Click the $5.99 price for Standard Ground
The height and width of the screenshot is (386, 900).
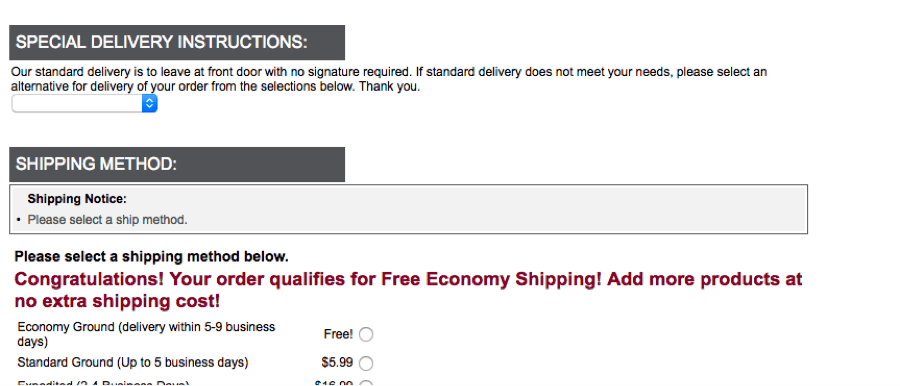(x=337, y=362)
